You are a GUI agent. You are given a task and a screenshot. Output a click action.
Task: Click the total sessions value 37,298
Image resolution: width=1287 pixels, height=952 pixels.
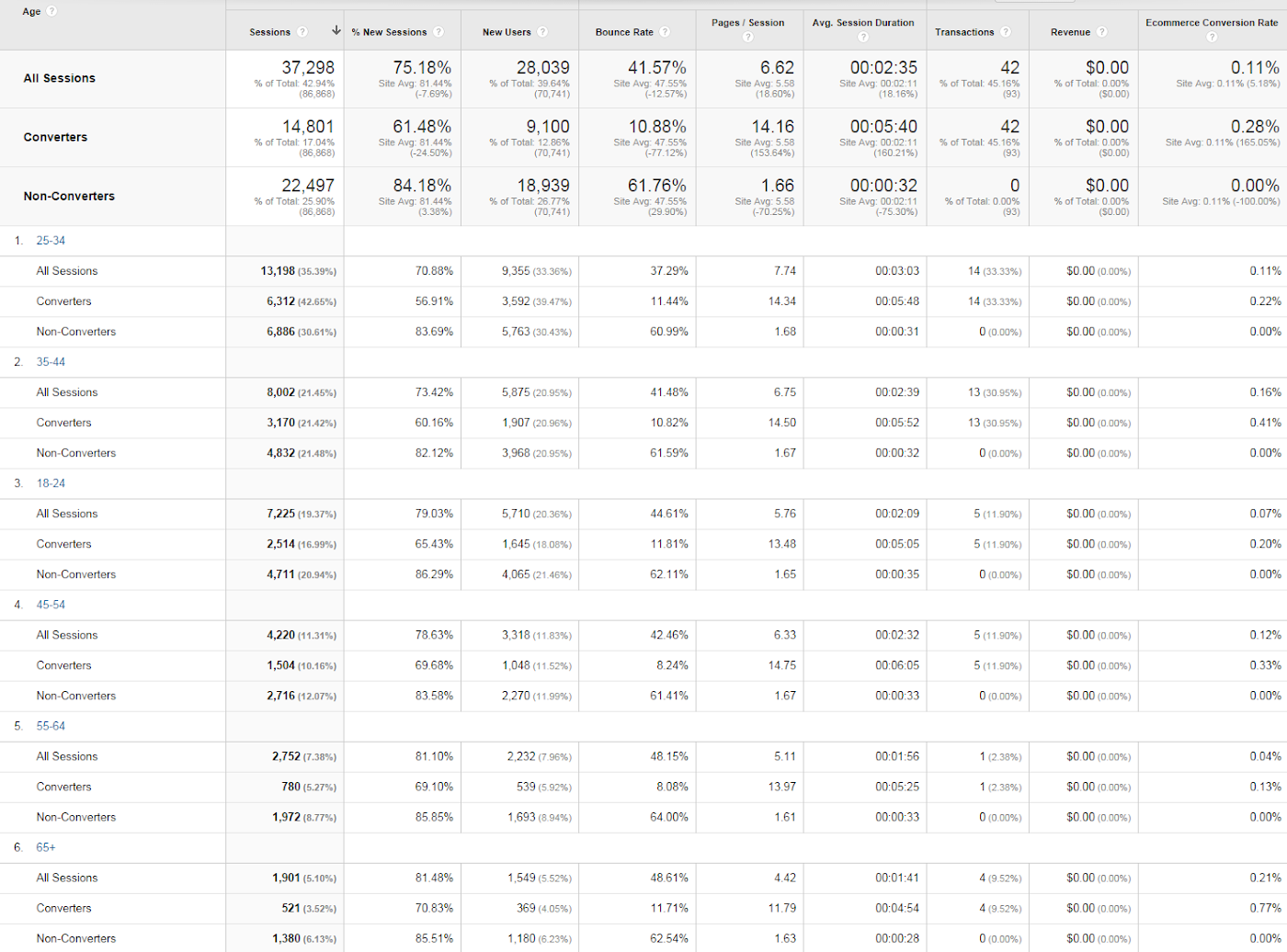coord(308,68)
